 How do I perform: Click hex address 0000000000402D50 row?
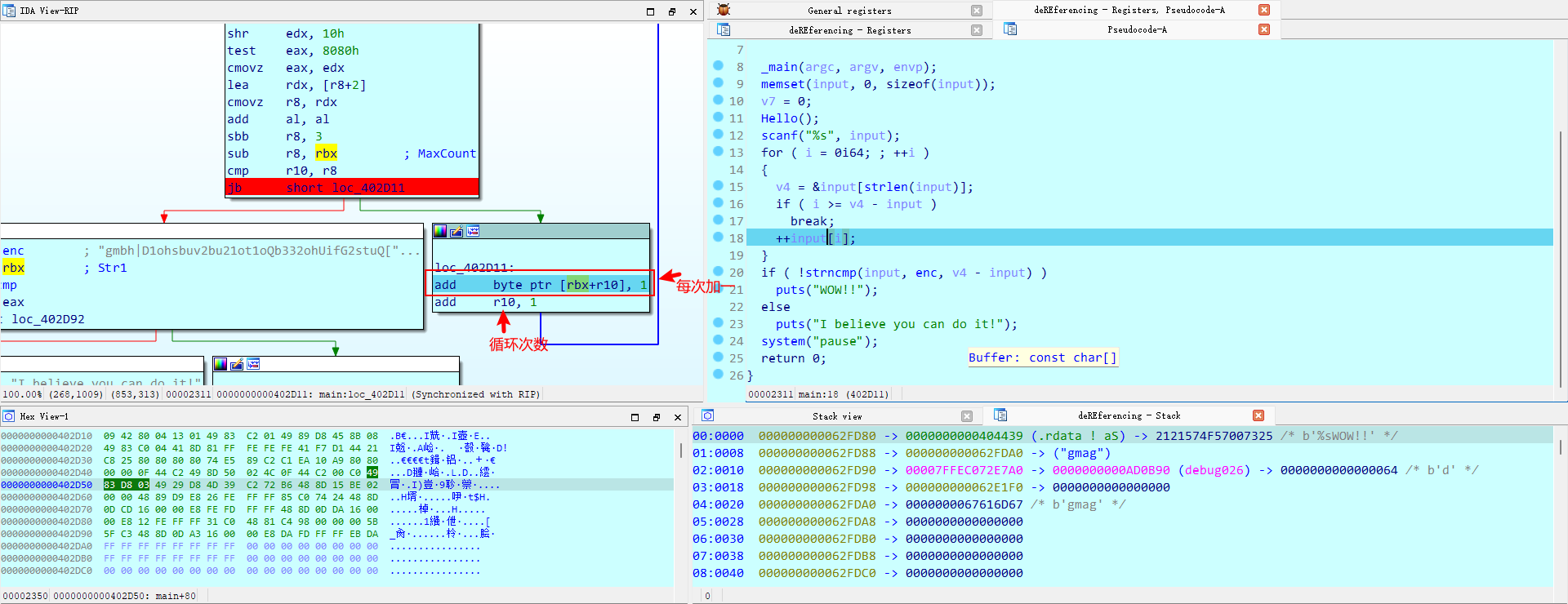pos(47,485)
